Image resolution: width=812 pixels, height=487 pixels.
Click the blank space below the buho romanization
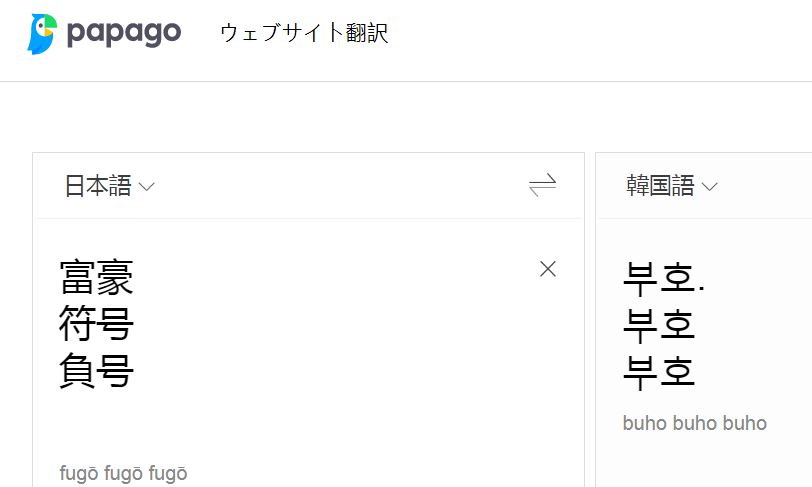[700, 462]
